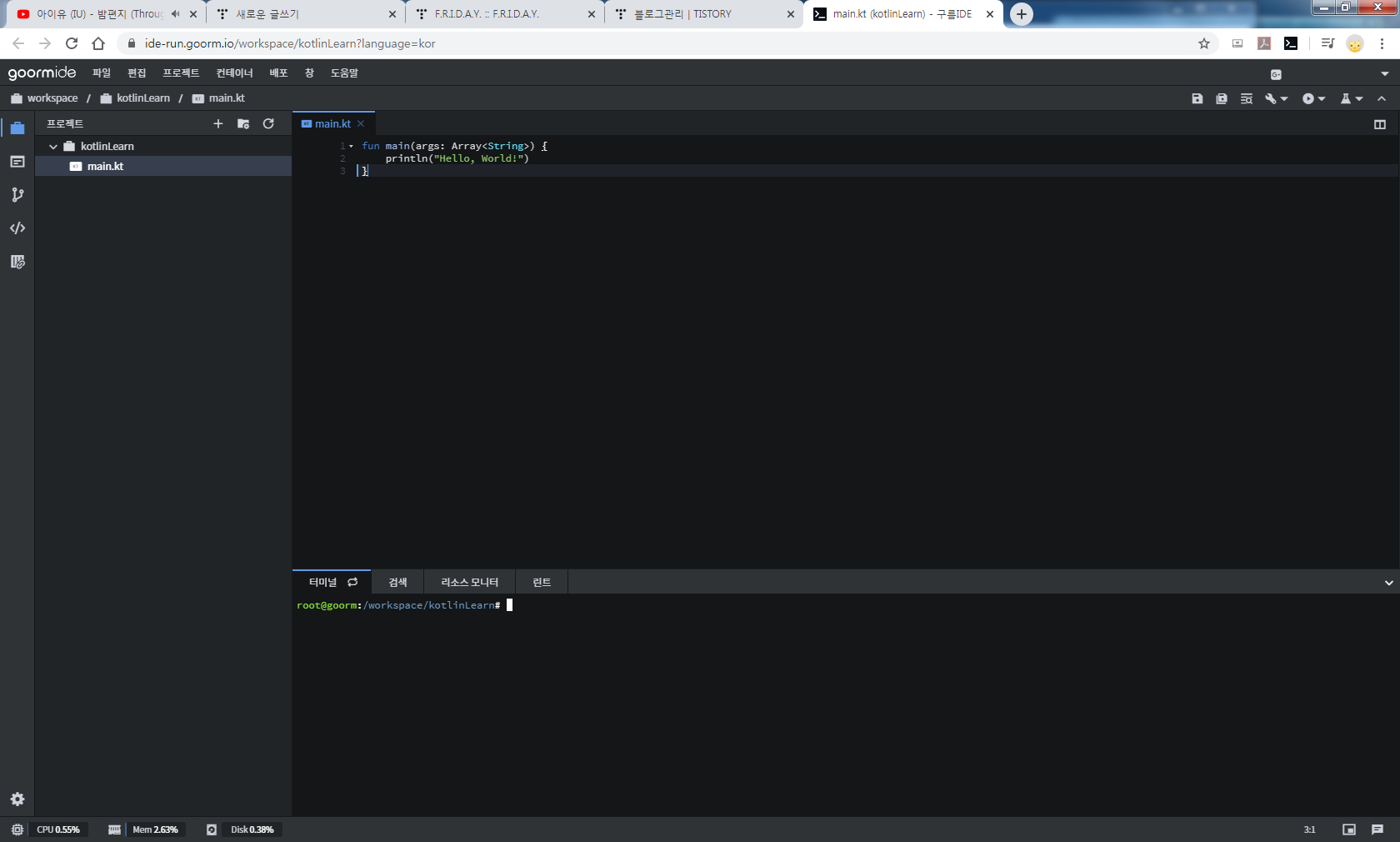Screen dimensions: 1400x842
Task: Collapse the toolbar with the up chevron
Action: click(x=1382, y=98)
